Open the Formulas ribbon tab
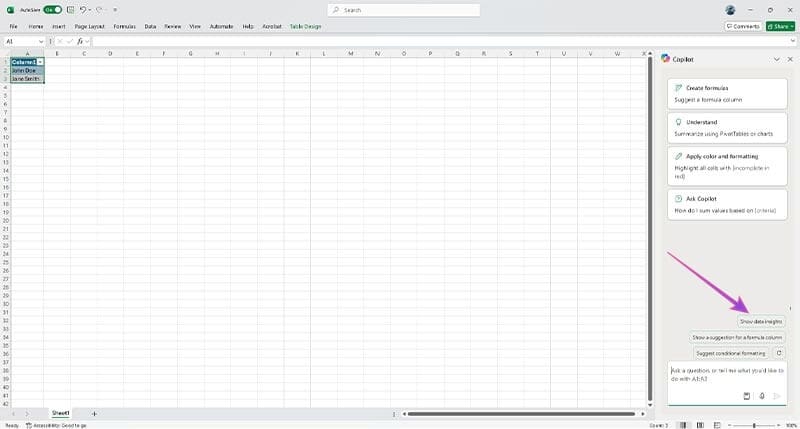This screenshot has width=800, height=429. click(124, 26)
